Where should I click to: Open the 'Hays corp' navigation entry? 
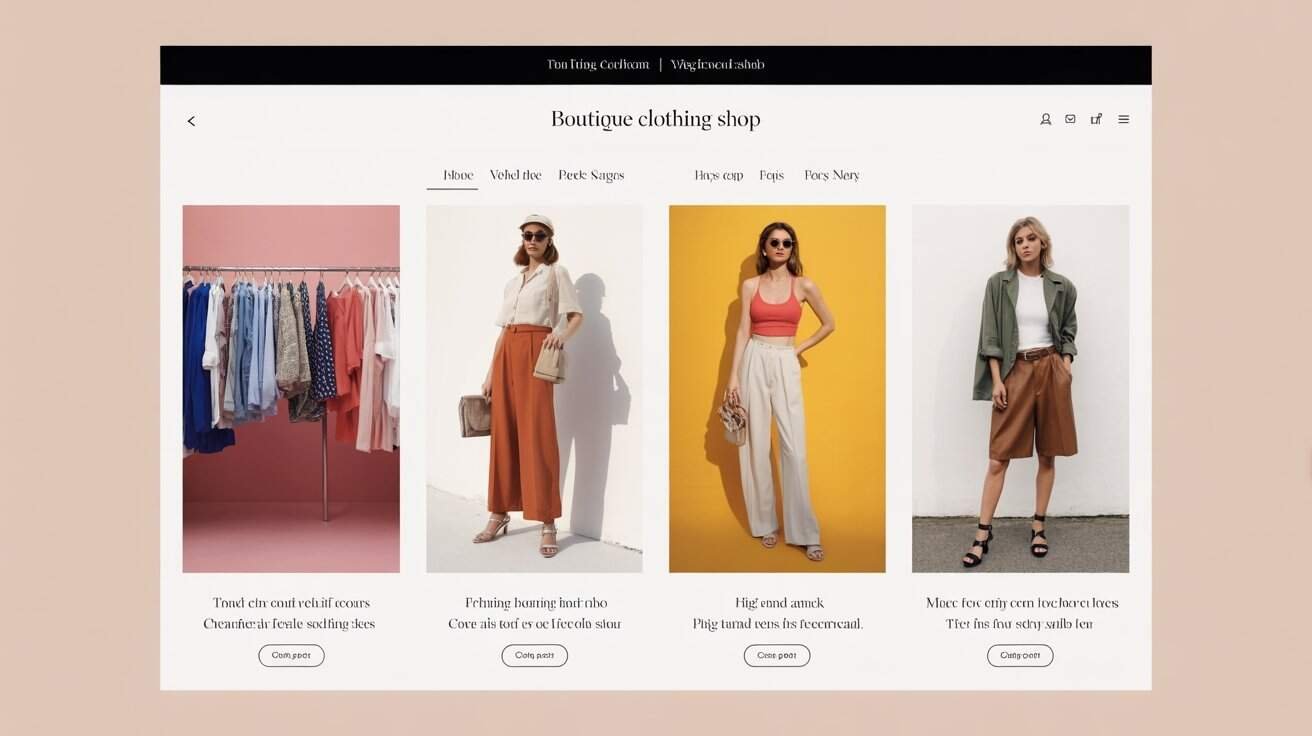[719, 174]
